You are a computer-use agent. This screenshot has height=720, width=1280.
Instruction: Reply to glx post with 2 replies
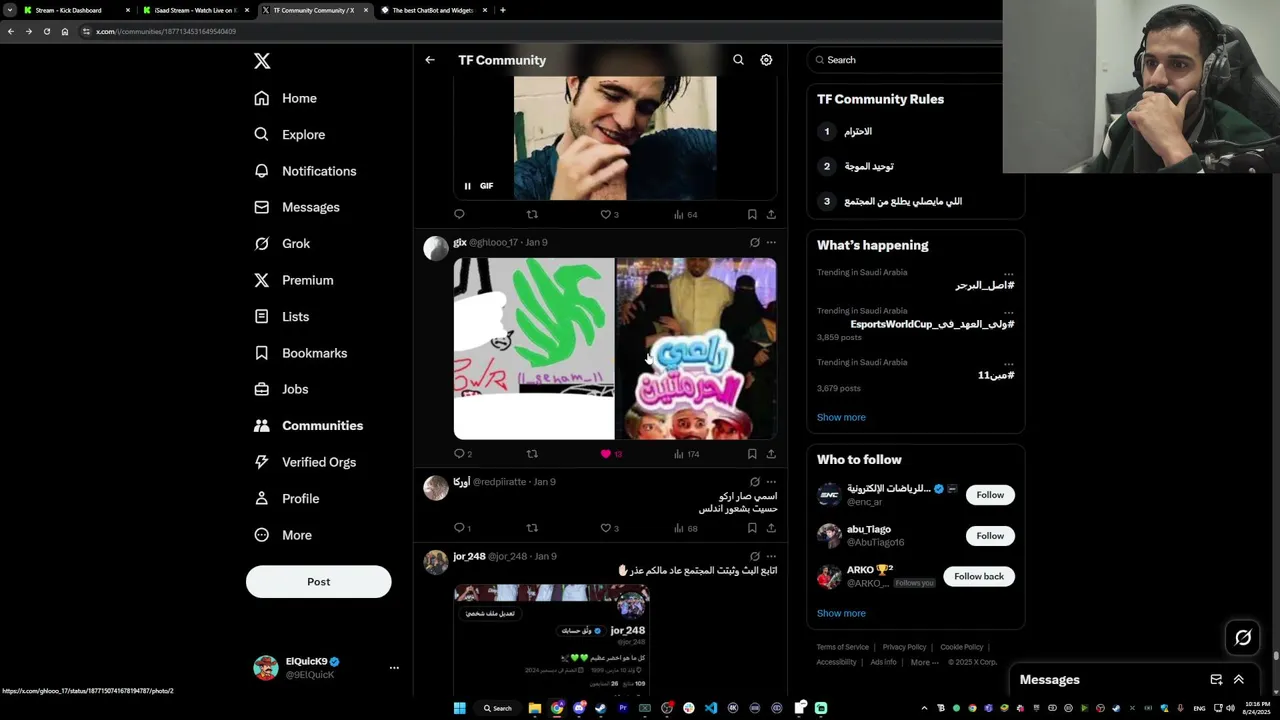pyautogui.click(x=462, y=454)
